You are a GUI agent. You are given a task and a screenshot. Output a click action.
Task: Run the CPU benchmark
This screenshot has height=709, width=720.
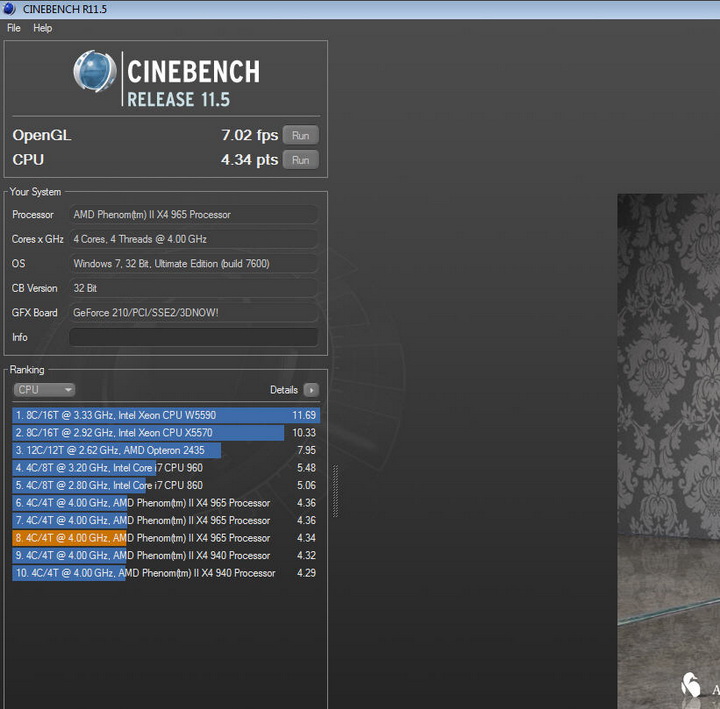tap(300, 160)
